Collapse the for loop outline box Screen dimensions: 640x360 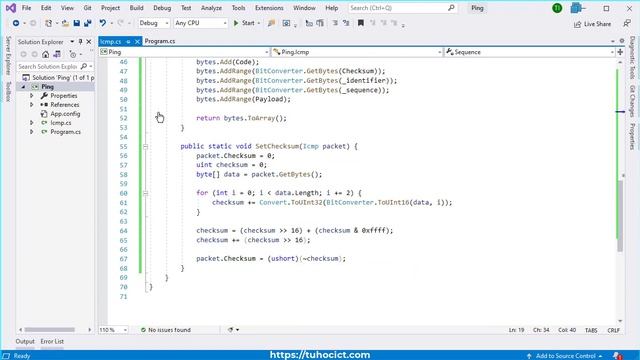point(145,193)
